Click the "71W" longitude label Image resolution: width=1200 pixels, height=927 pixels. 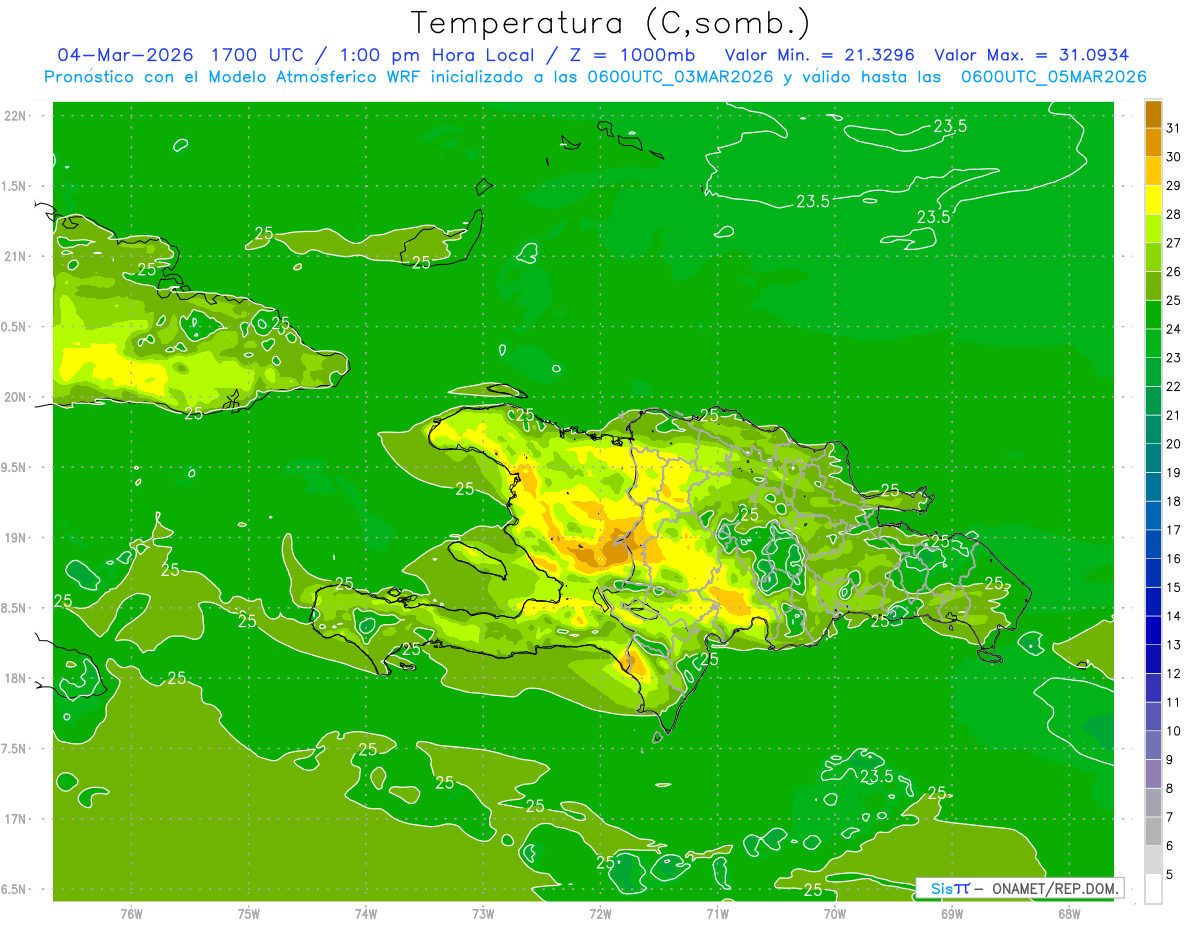click(717, 913)
